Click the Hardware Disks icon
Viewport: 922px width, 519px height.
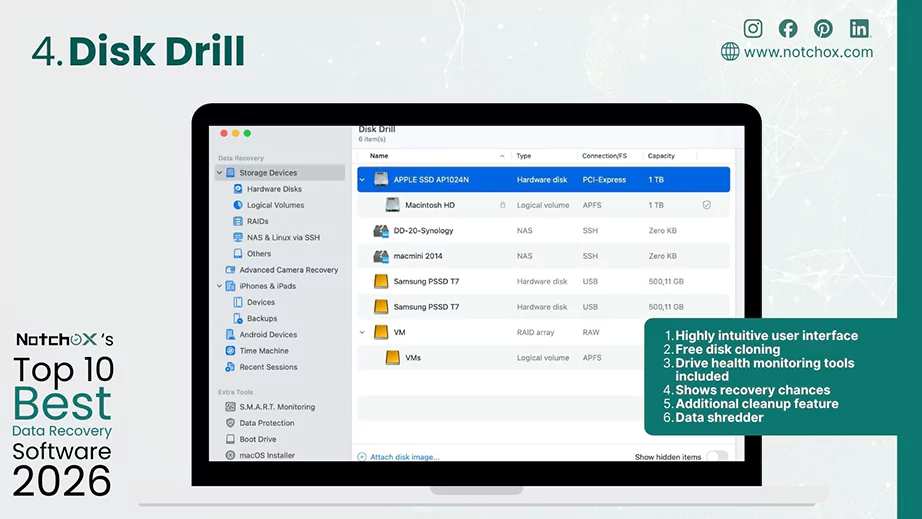tap(238, 189)
